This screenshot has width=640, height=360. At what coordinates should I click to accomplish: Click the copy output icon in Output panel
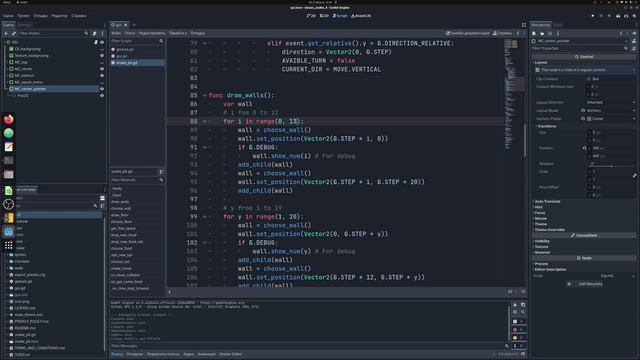[523, 304]
